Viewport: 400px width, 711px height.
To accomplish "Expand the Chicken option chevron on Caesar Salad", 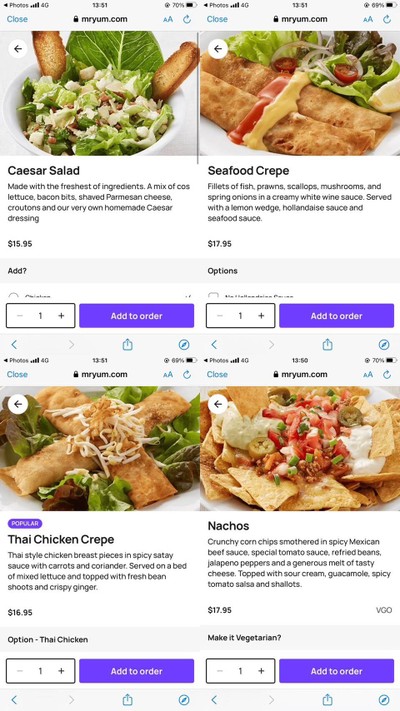I will 188,297.
